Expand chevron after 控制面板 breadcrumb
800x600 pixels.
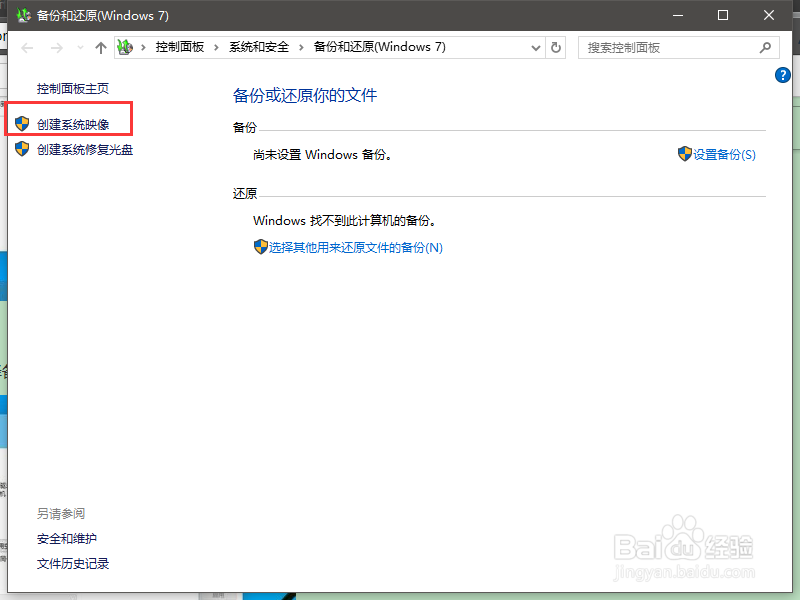click(x=216, y=47)
